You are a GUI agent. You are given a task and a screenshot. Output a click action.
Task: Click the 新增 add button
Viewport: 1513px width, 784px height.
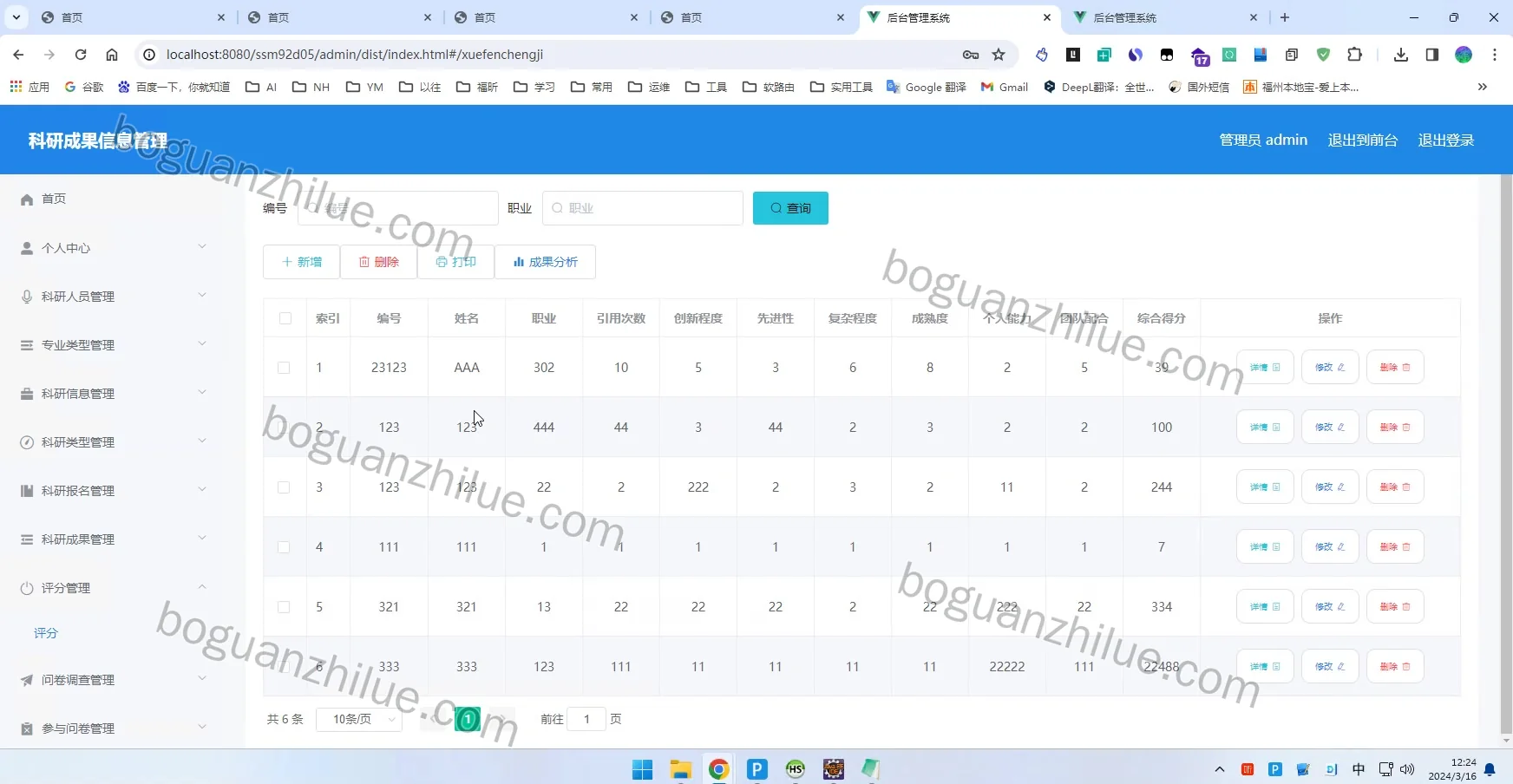[x=301, y=262]
